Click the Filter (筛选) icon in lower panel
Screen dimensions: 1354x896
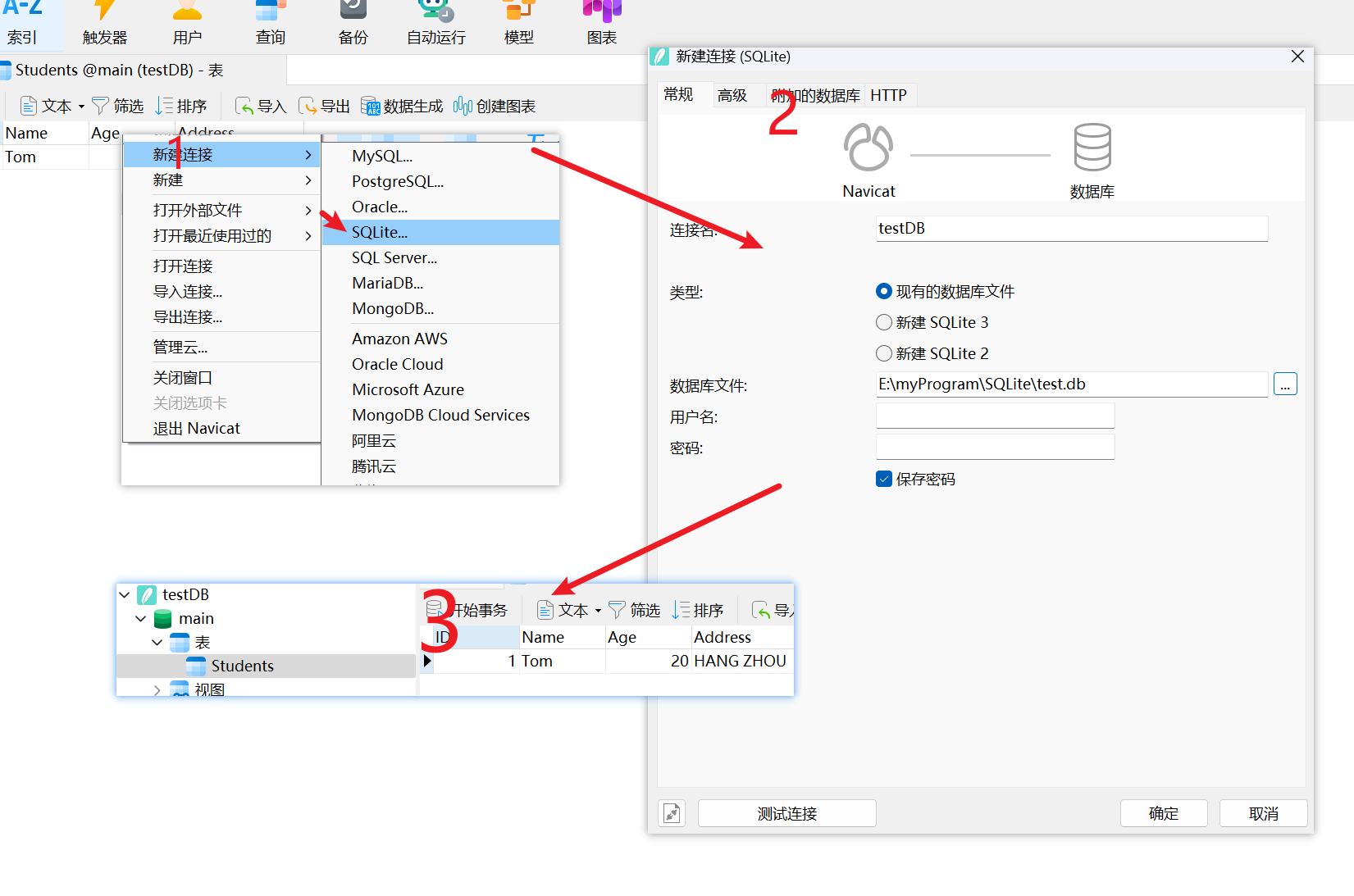coord(617,610)
